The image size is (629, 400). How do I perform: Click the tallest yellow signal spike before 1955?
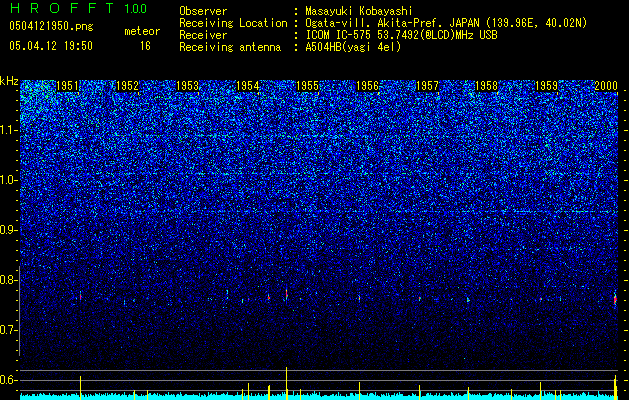pyautogui.click(x=286, y=383)
